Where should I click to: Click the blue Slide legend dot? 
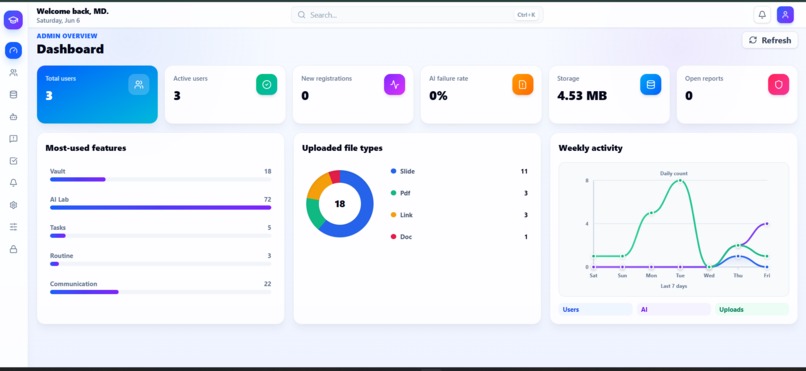pyautogui.click(x=394, y=171)
